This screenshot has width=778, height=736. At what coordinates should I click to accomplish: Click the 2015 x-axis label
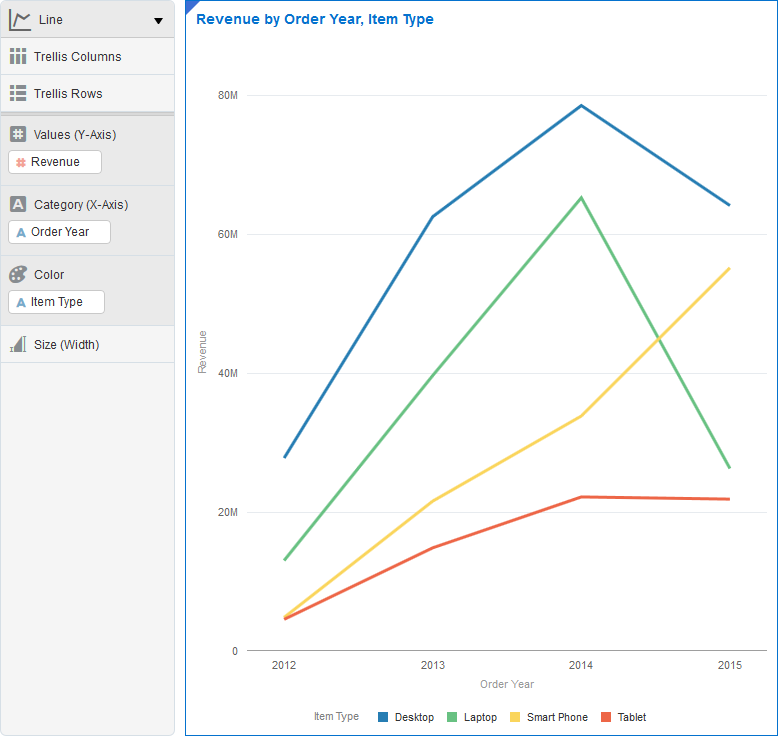729,665
